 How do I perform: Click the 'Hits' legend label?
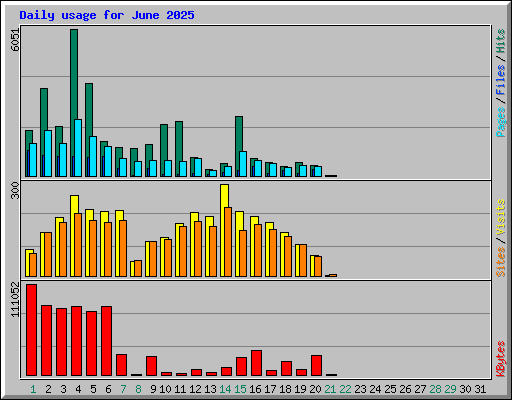tap(500, 41)
